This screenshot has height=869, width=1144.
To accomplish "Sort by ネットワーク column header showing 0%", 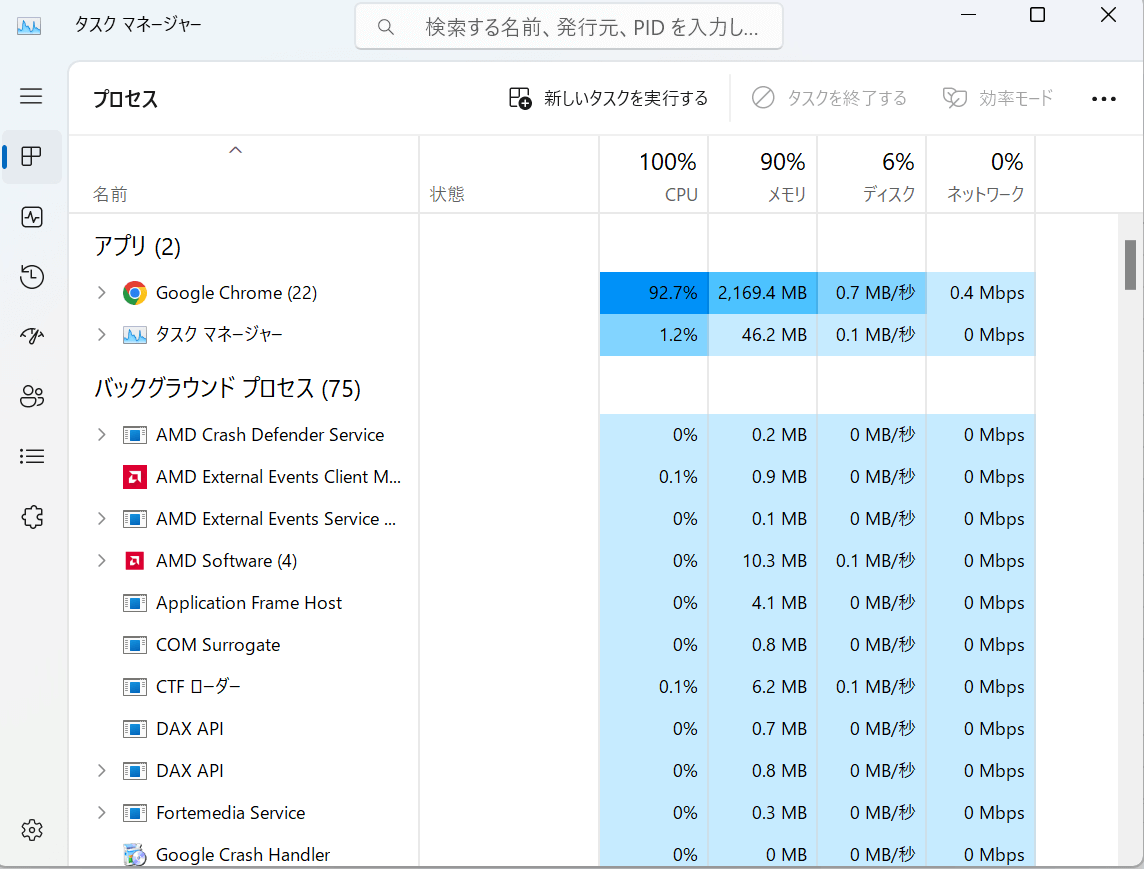I will click(x=981, y=175).
